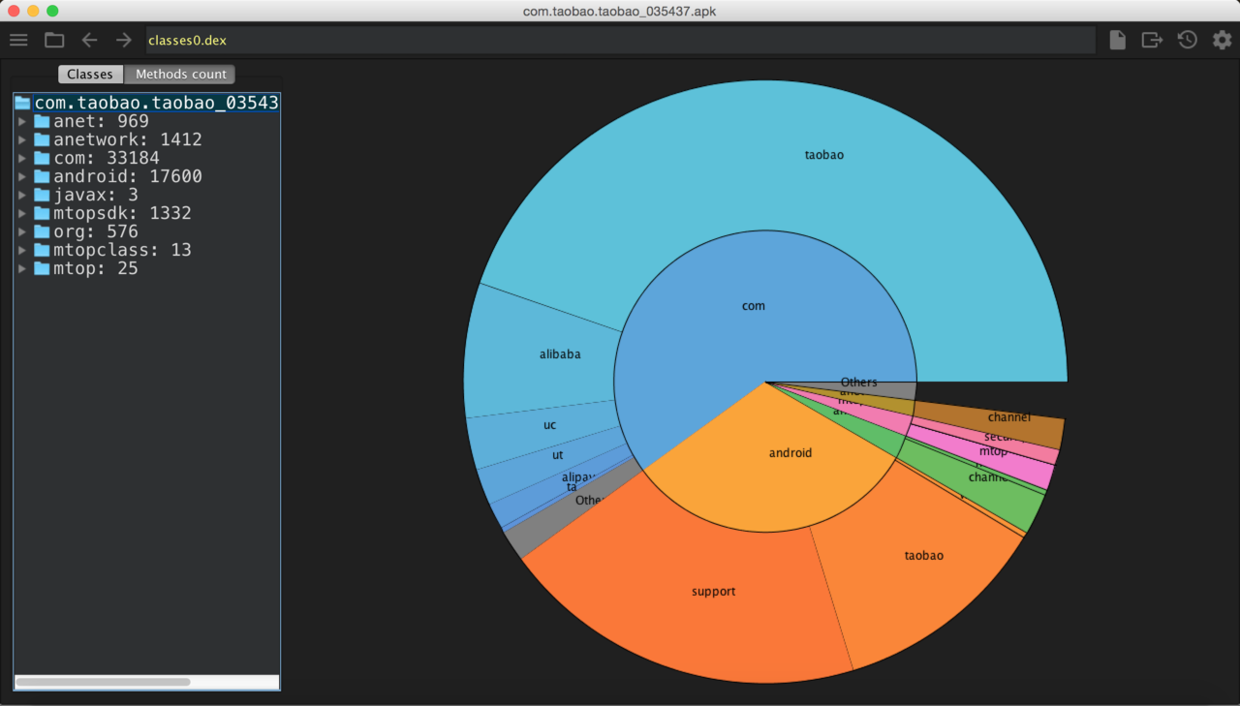Go back with the left arrow
This screenshot has width=1240, height=706.
89,40
